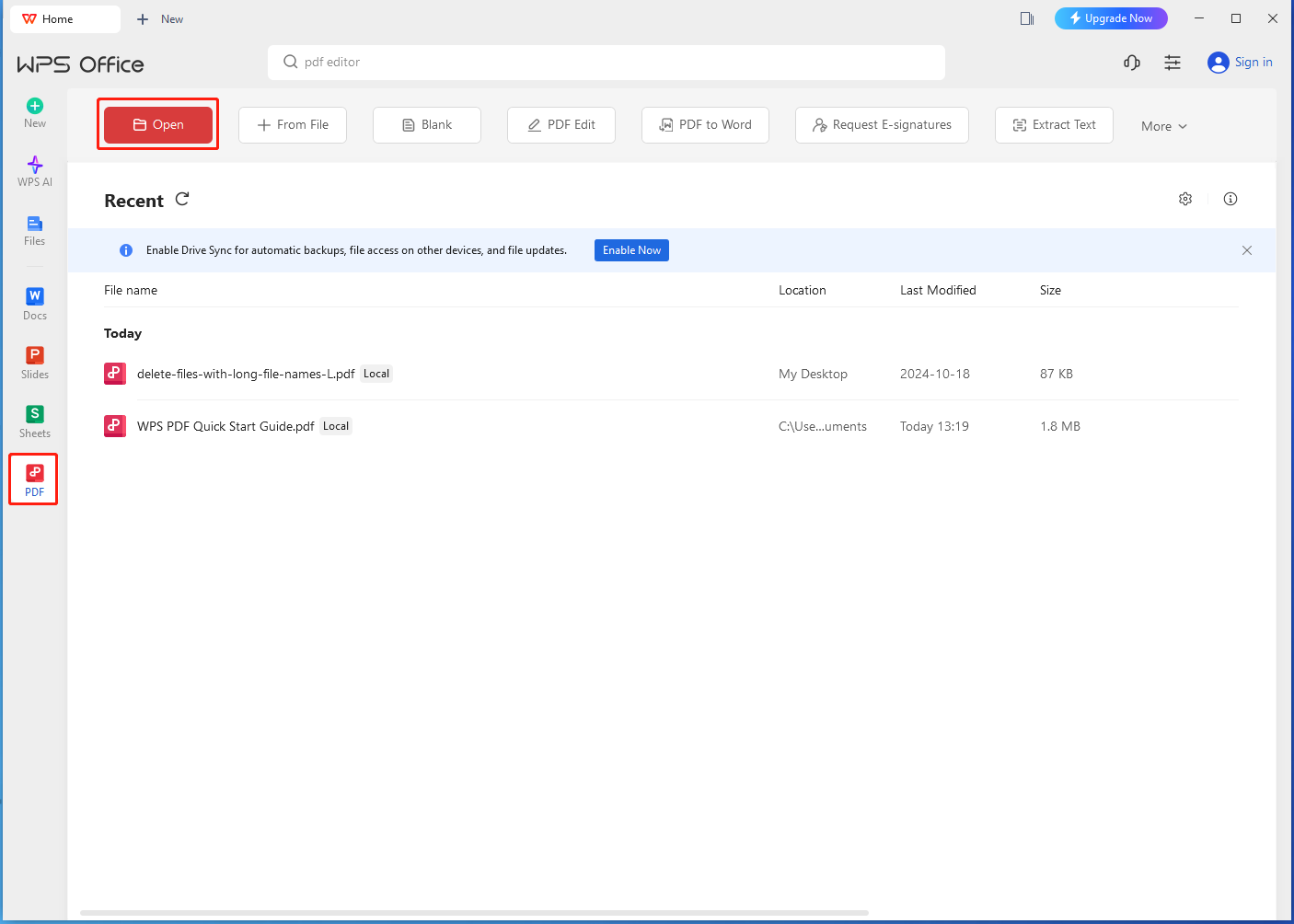Image resolution: width=1294 pixels, height=924 pixels.
Task: Expand the More dropdown
Action: (1164, 126)
